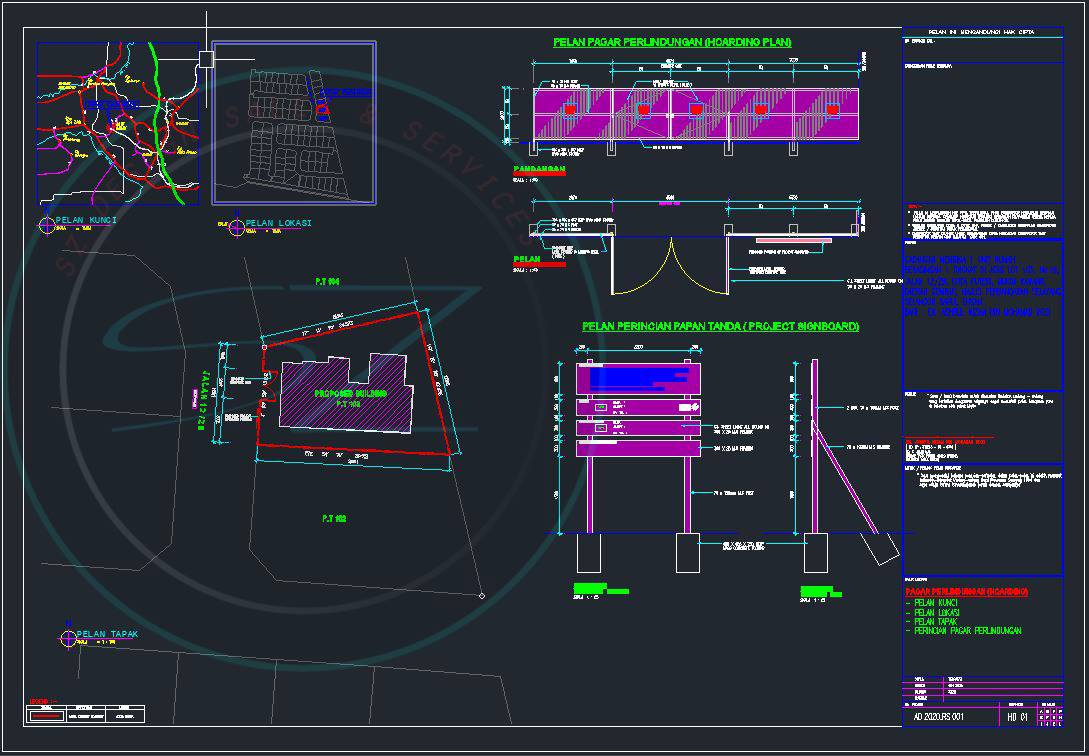1089x756 pixels.
Task: Click the red PAGAR PERLINDUNGAN (HOARDING) title block entry
Action: tap(966, 591)
